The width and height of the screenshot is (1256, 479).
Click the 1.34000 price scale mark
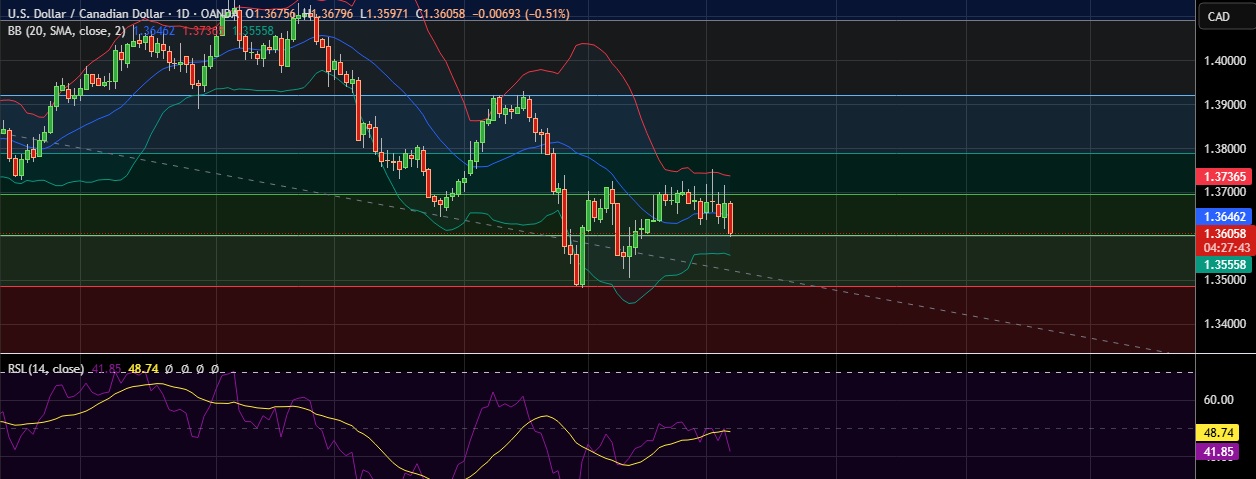click(1224, 324)
